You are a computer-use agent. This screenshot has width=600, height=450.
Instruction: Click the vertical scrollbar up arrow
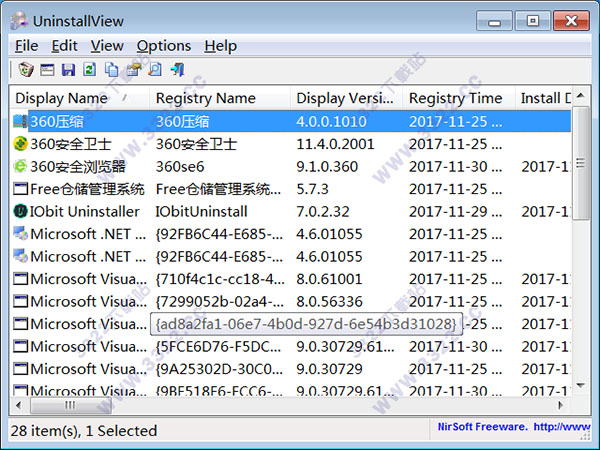coord(581,95)
